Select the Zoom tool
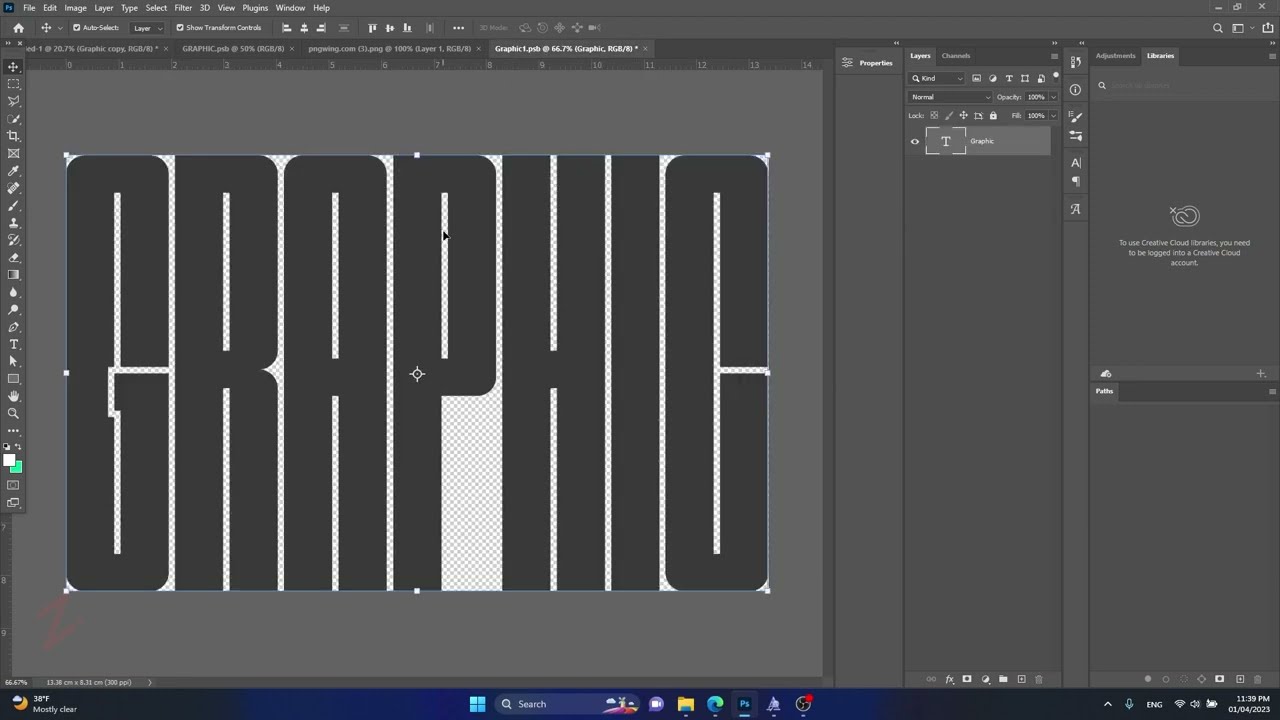 pyautogui.click(x=14, y=413)
